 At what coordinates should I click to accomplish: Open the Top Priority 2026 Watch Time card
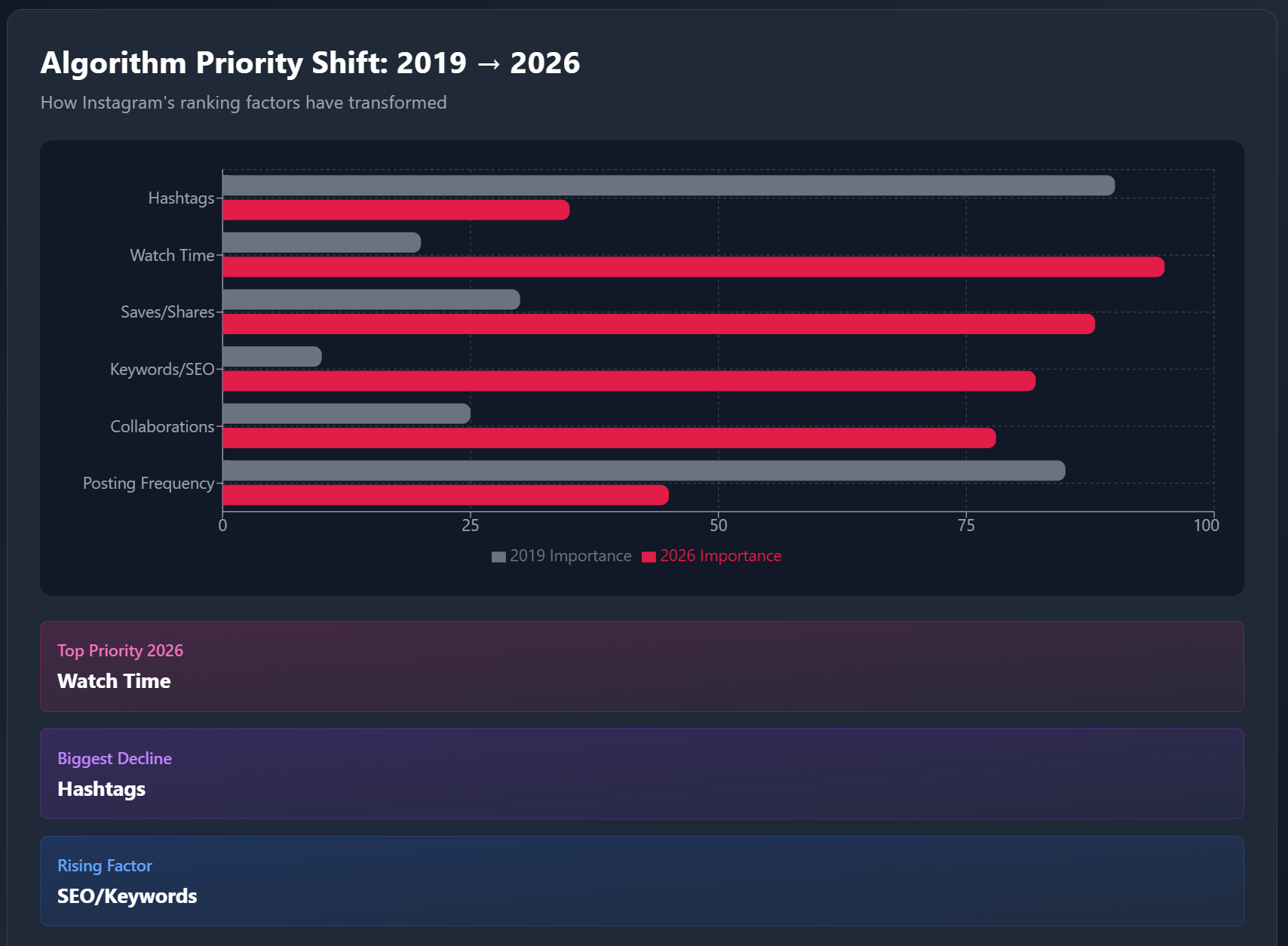[x=642, y=666]
